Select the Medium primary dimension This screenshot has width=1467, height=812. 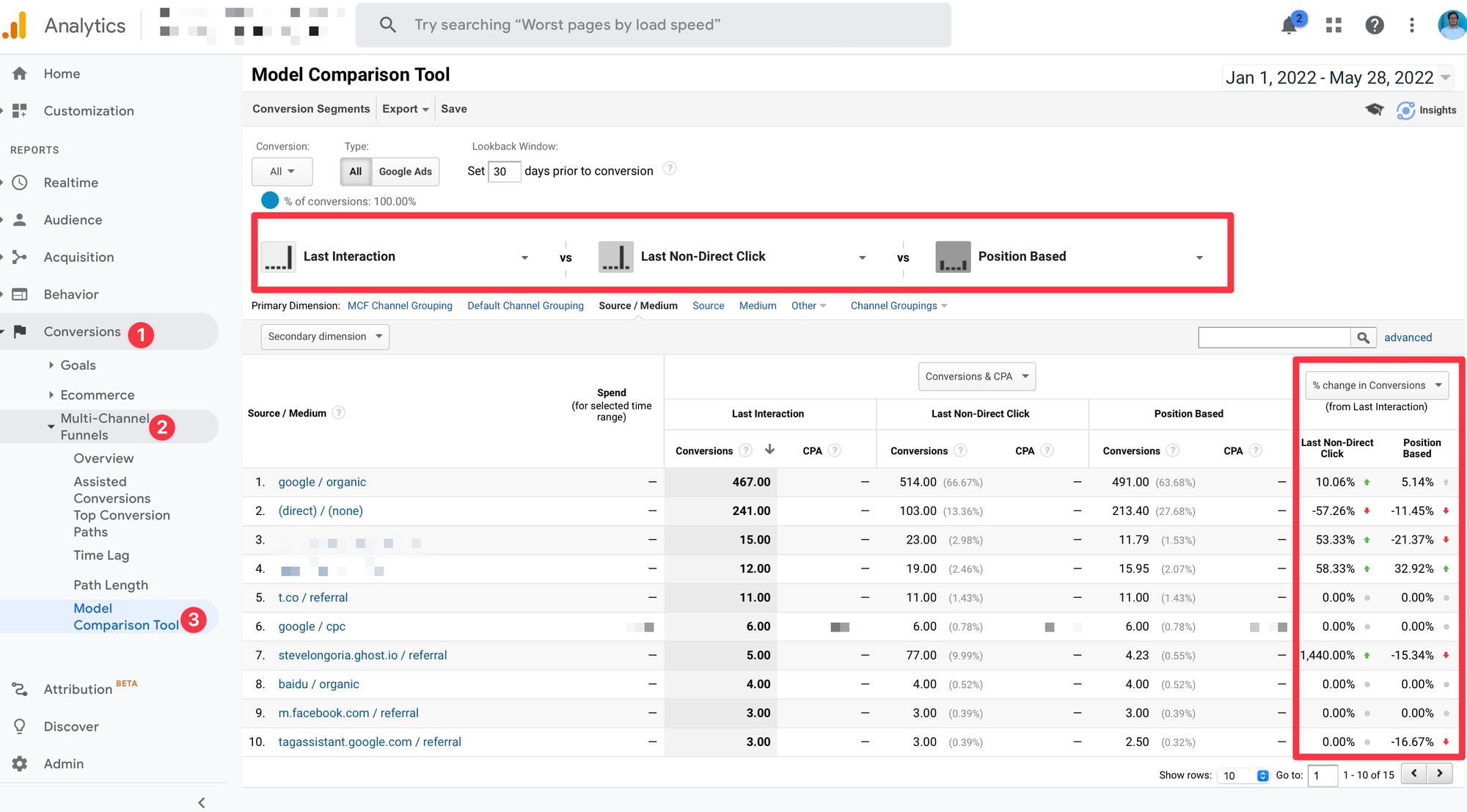tap(757, 306)
